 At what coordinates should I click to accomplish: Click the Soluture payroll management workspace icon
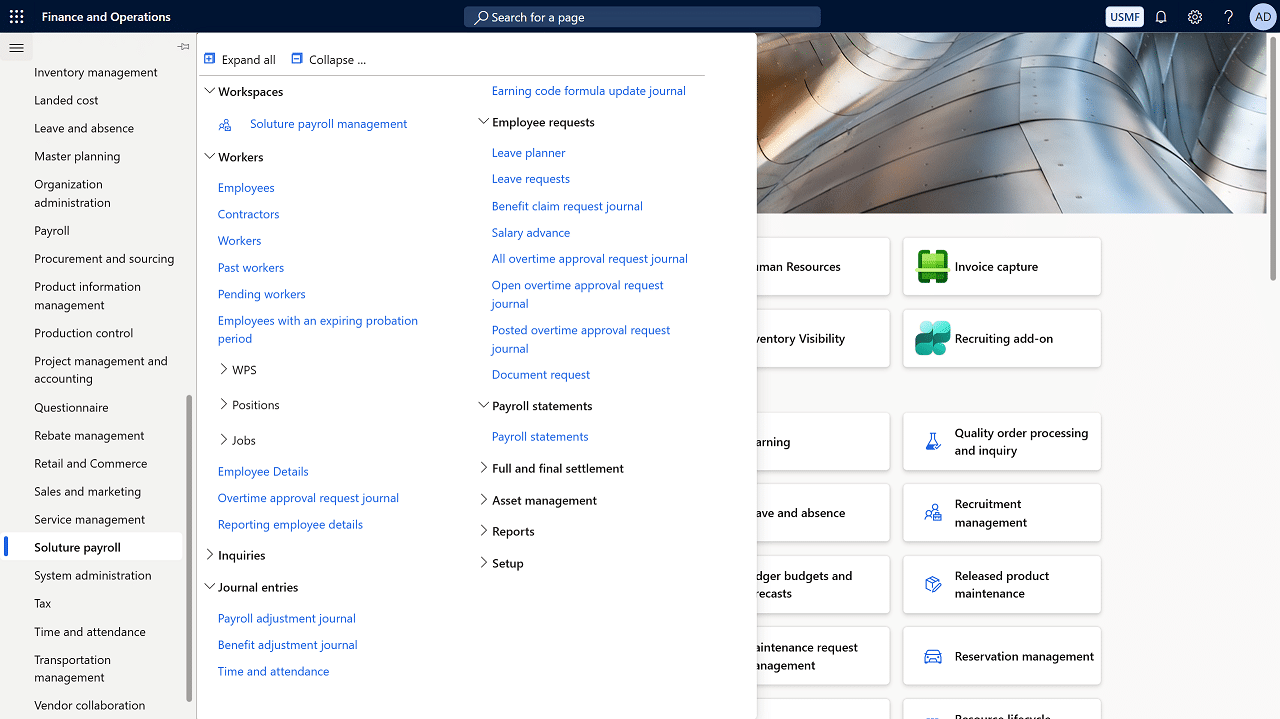(225, 124)
